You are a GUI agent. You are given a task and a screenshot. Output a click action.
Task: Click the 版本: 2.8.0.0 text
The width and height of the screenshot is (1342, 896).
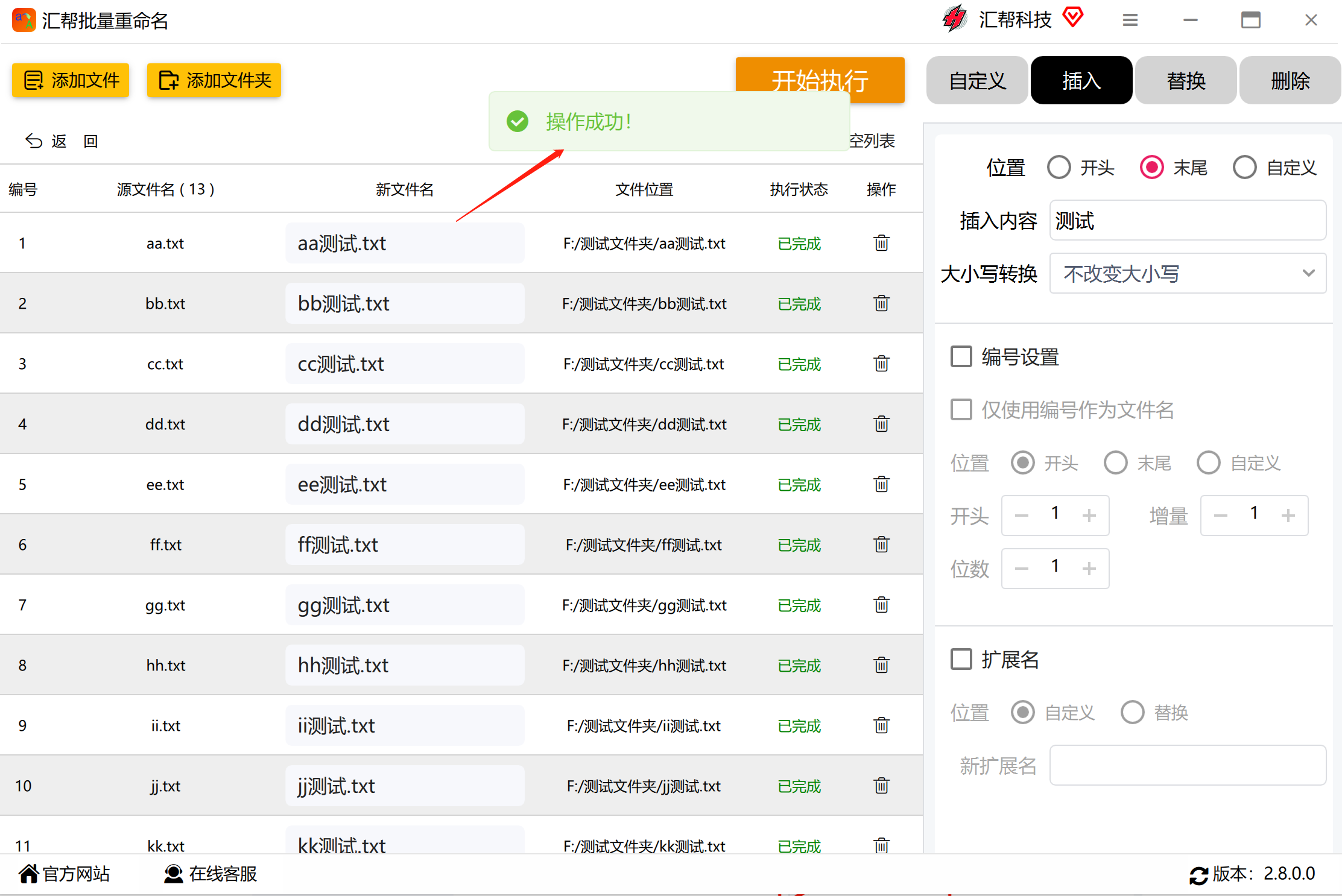(x=1264, y=874)
